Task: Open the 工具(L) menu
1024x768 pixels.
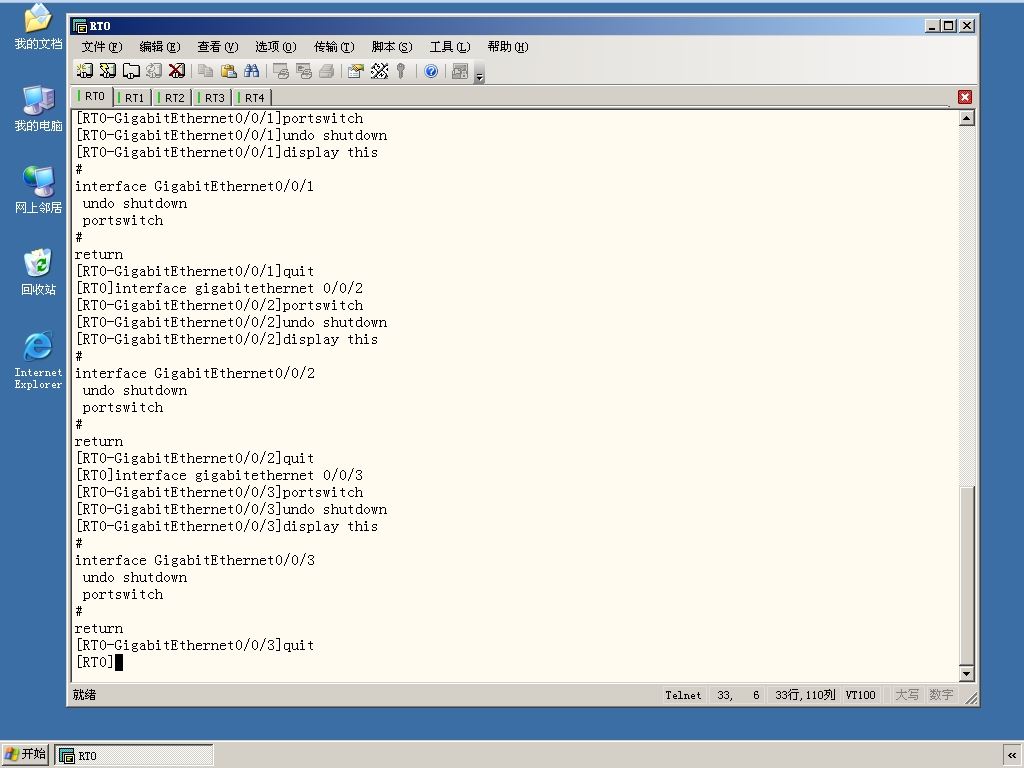Action: [x=449, y=46]
